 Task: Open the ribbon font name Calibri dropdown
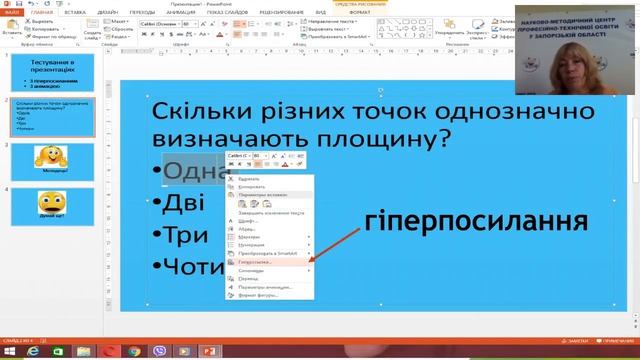pos(179,24)
